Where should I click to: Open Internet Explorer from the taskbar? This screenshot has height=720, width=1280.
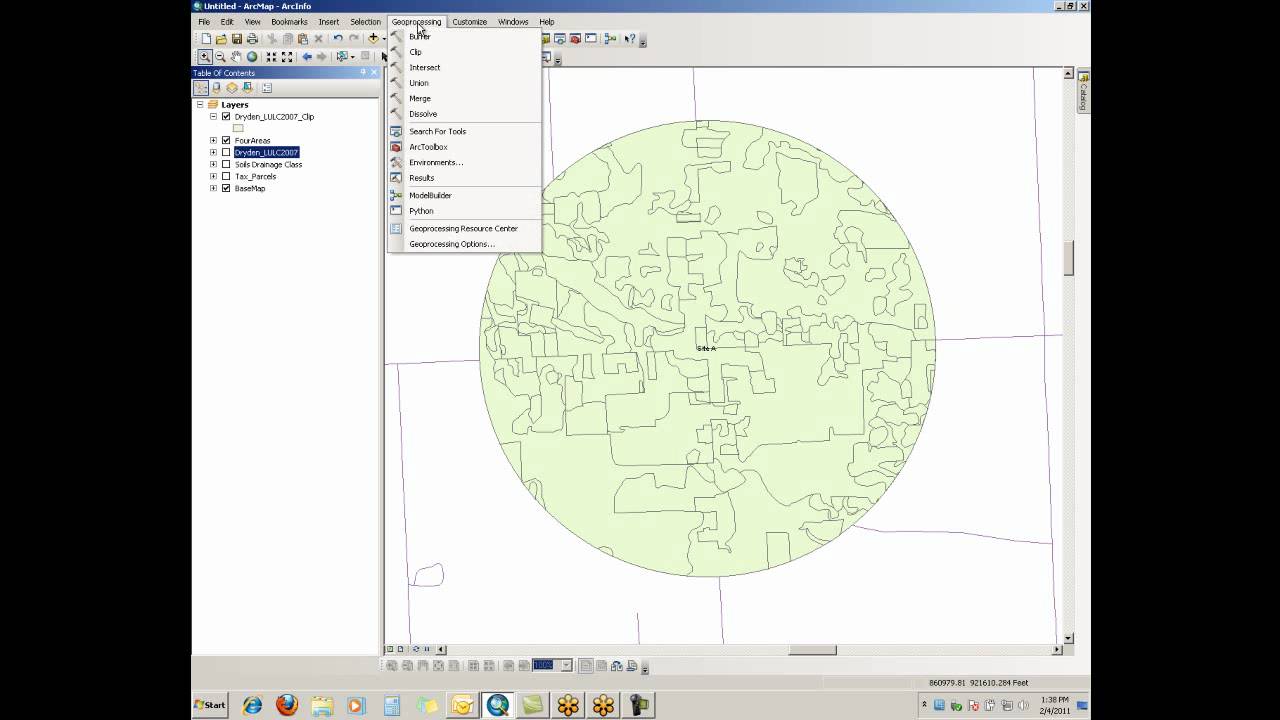point(252,705)
